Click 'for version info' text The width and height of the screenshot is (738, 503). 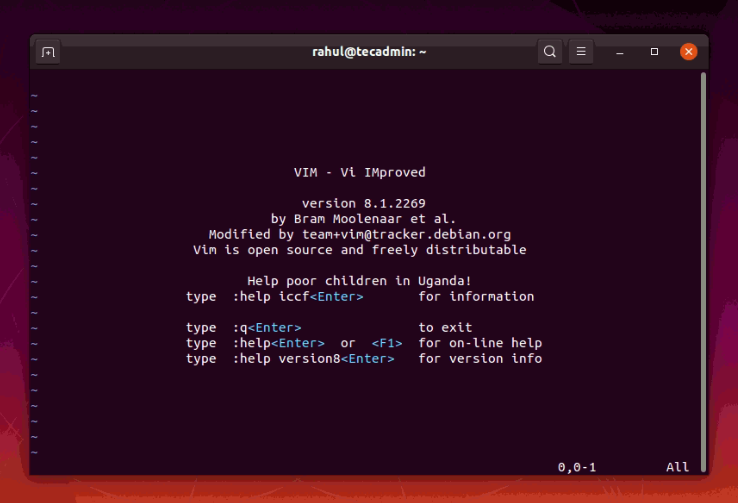point(480,359)
